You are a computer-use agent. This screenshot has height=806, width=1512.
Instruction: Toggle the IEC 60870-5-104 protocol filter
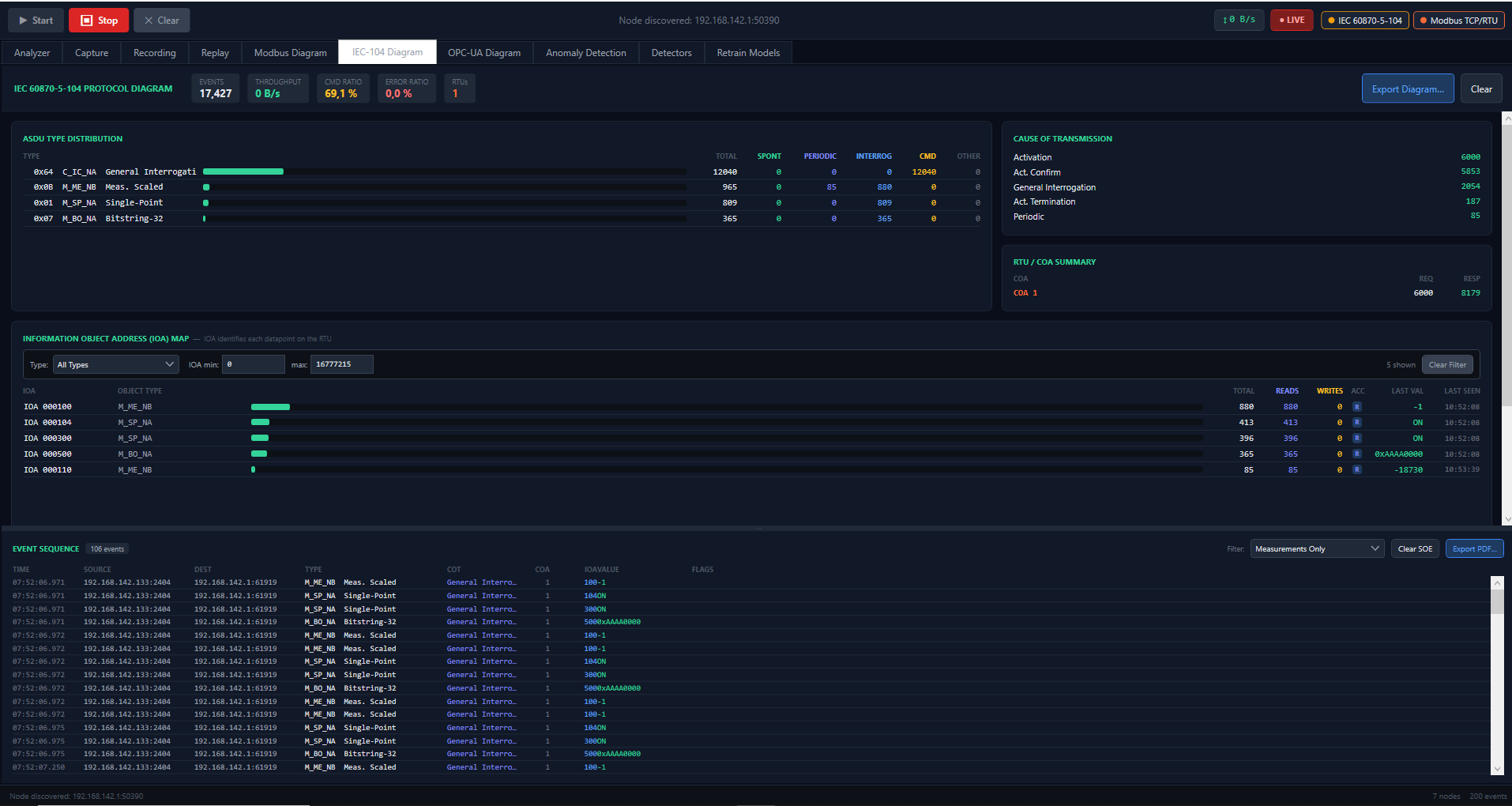point(1365,21)
